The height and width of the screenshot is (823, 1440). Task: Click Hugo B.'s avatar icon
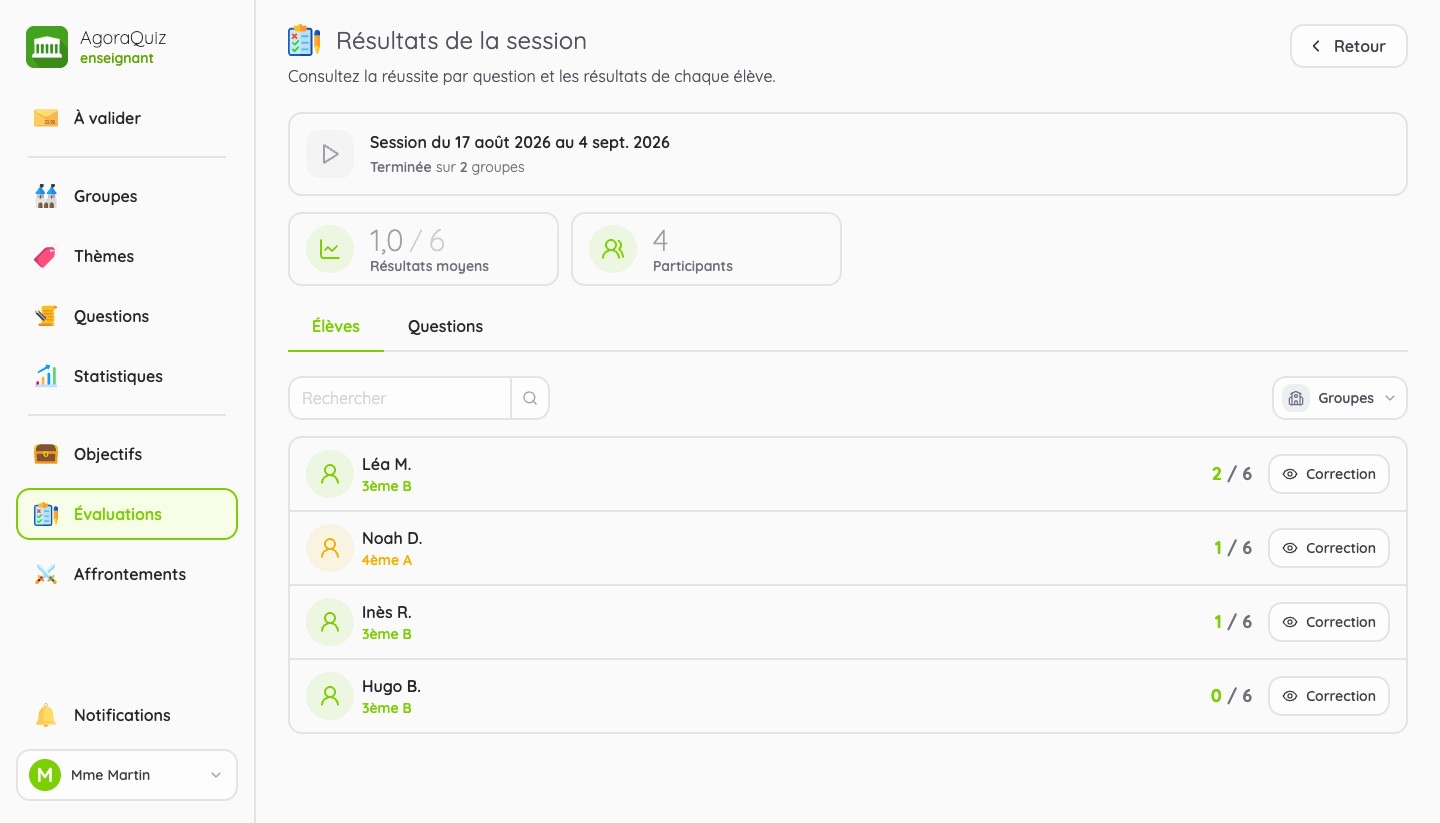[330, 696]
